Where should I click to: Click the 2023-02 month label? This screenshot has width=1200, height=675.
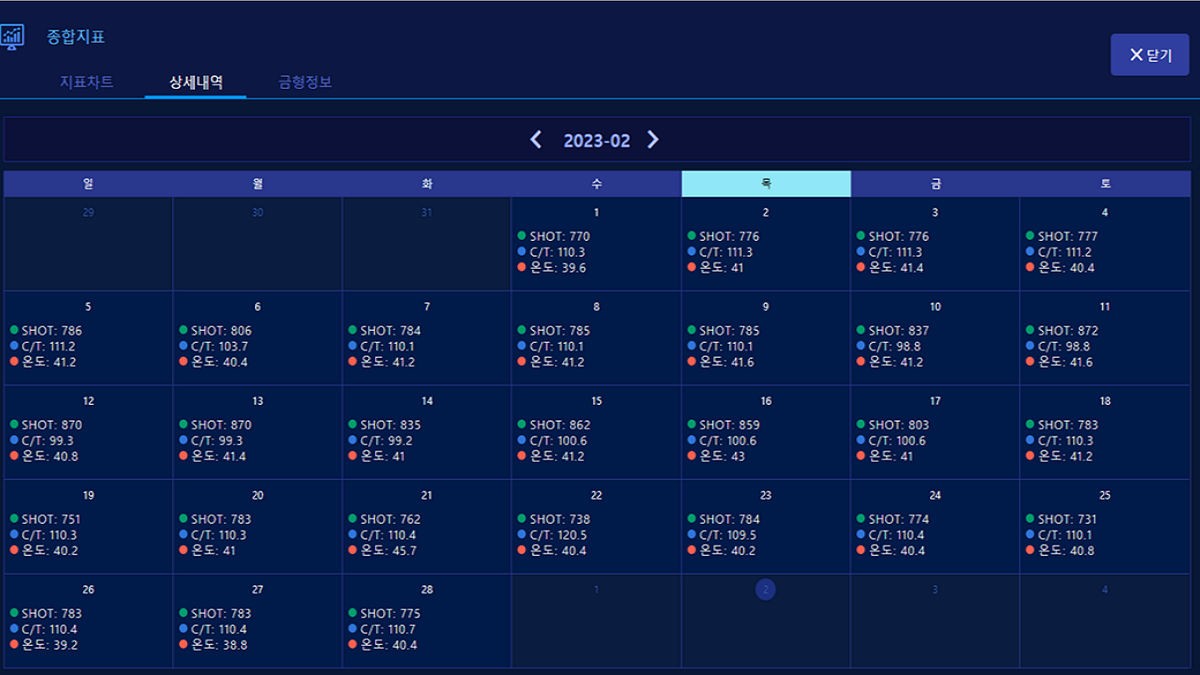click(x=597, y=141)
